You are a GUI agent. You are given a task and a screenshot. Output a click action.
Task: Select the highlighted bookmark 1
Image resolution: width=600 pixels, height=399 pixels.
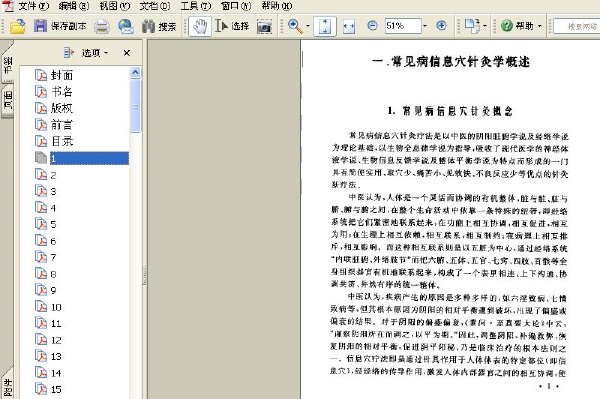89,158
